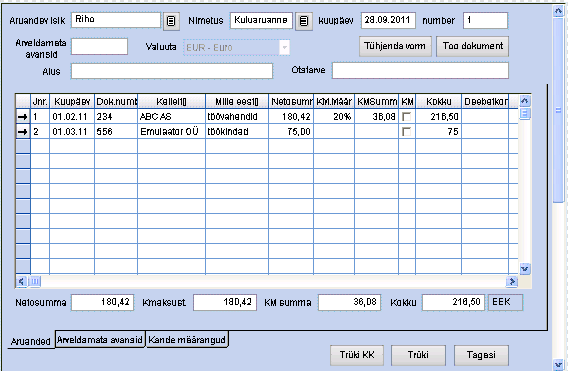The image size is (568, 371).
Task: Click window scrollbar down arrow at bottom
Action: pos(558,364)
